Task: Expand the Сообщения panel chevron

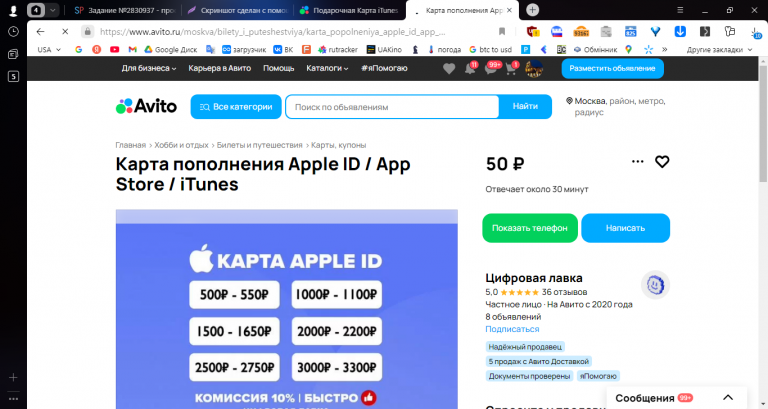Action: click(728, 397)
